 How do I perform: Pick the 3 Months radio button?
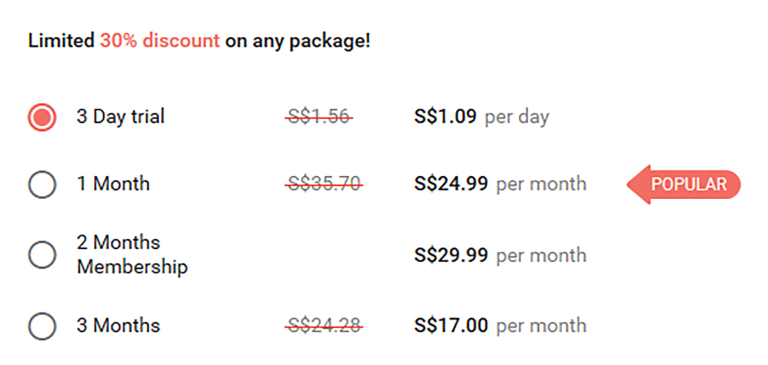(42, 326)
